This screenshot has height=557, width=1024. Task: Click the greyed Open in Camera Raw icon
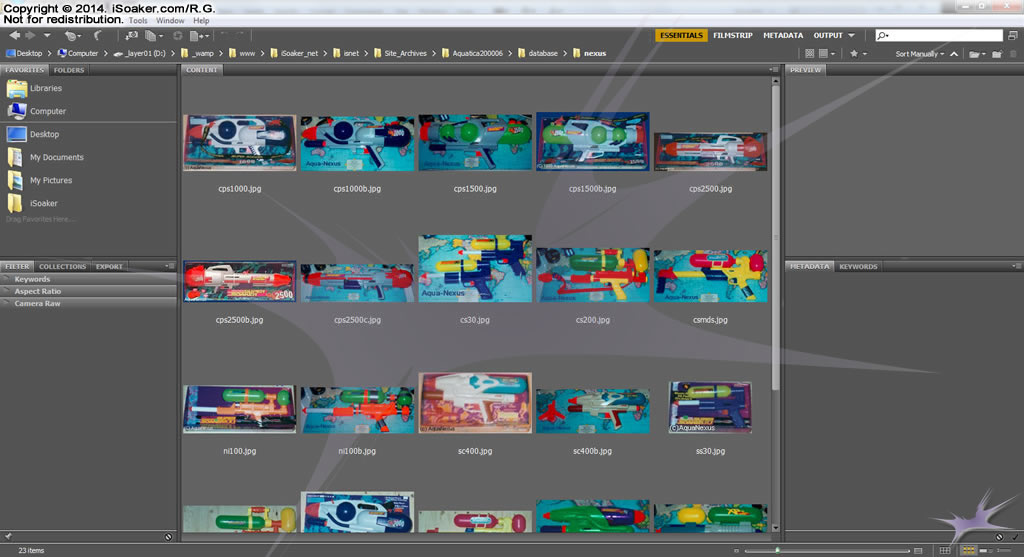pyautogui.click(x=177, y=35)
